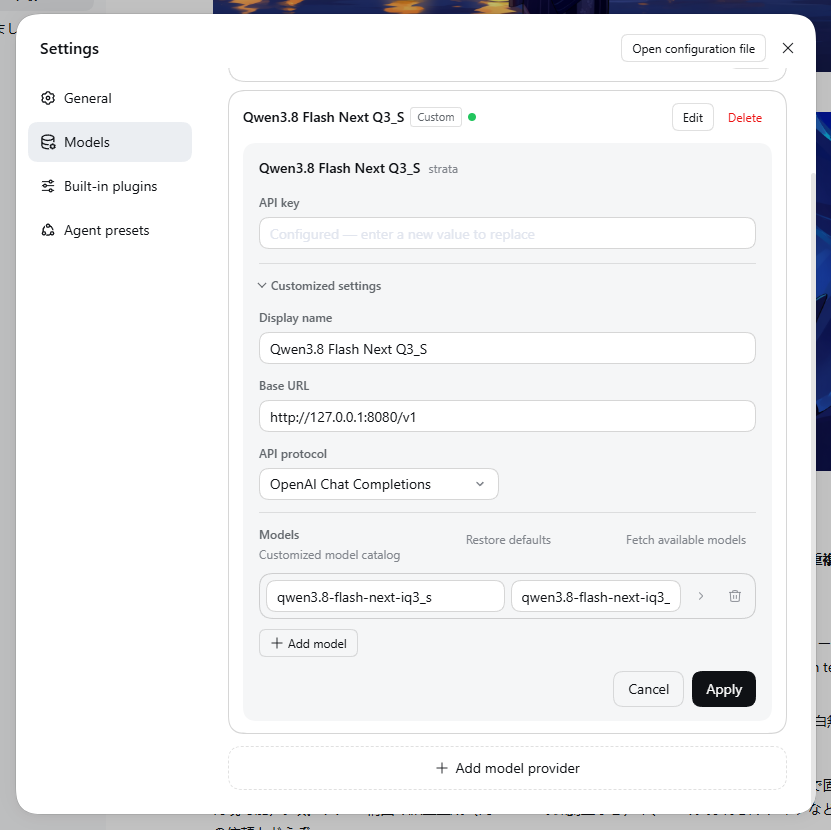The image size is (831, 830).
Task: Click the Built-in plugins sliders icon
Action: tap(48, 186)
